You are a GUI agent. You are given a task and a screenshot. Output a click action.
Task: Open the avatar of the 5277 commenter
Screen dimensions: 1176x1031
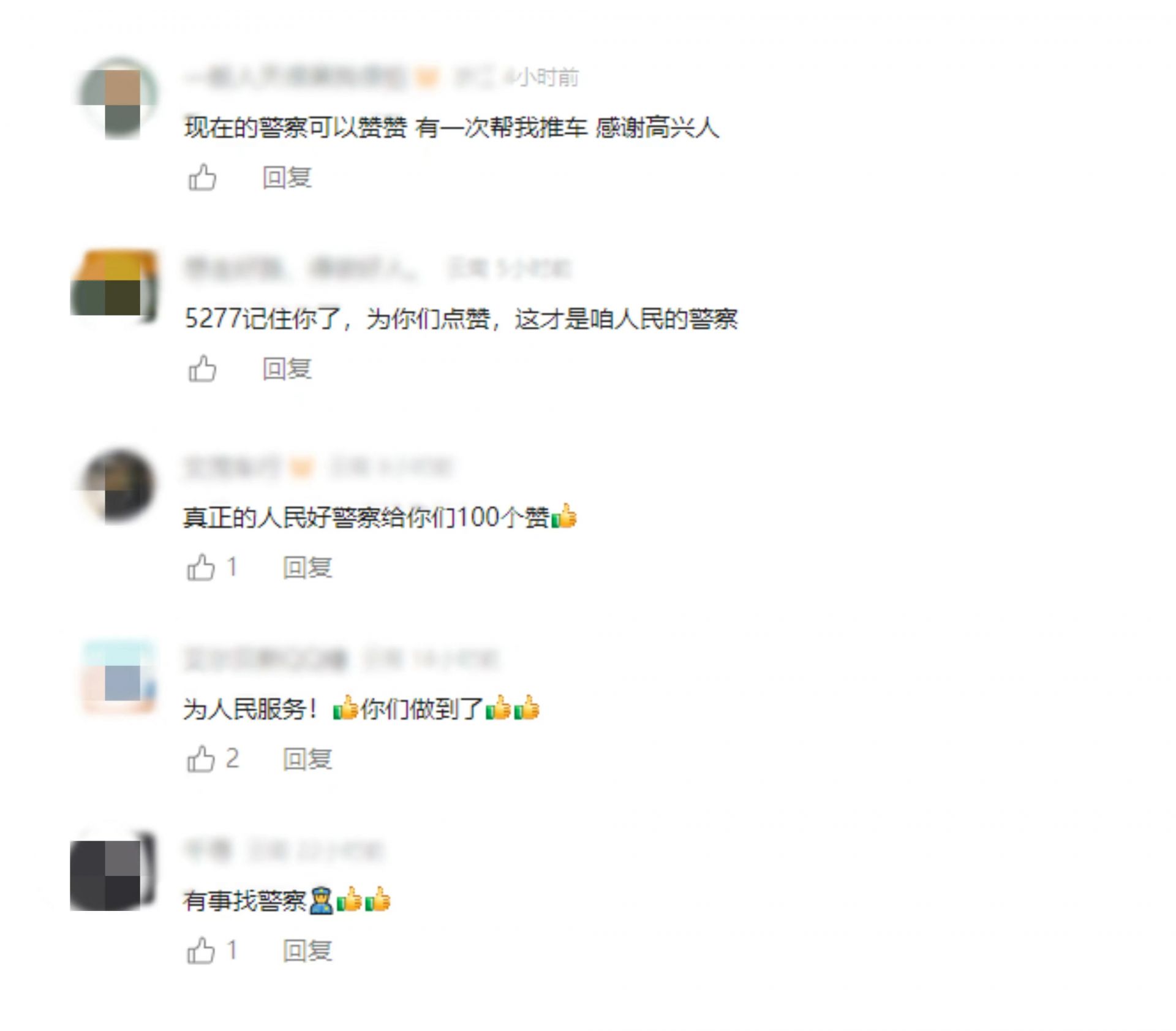pos(115,285)
